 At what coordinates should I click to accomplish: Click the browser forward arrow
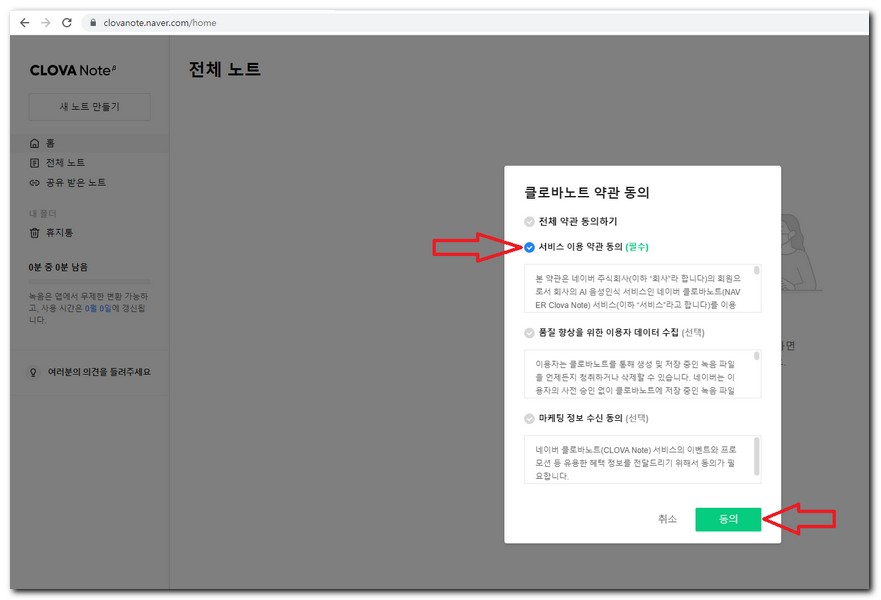click(45, 22)
